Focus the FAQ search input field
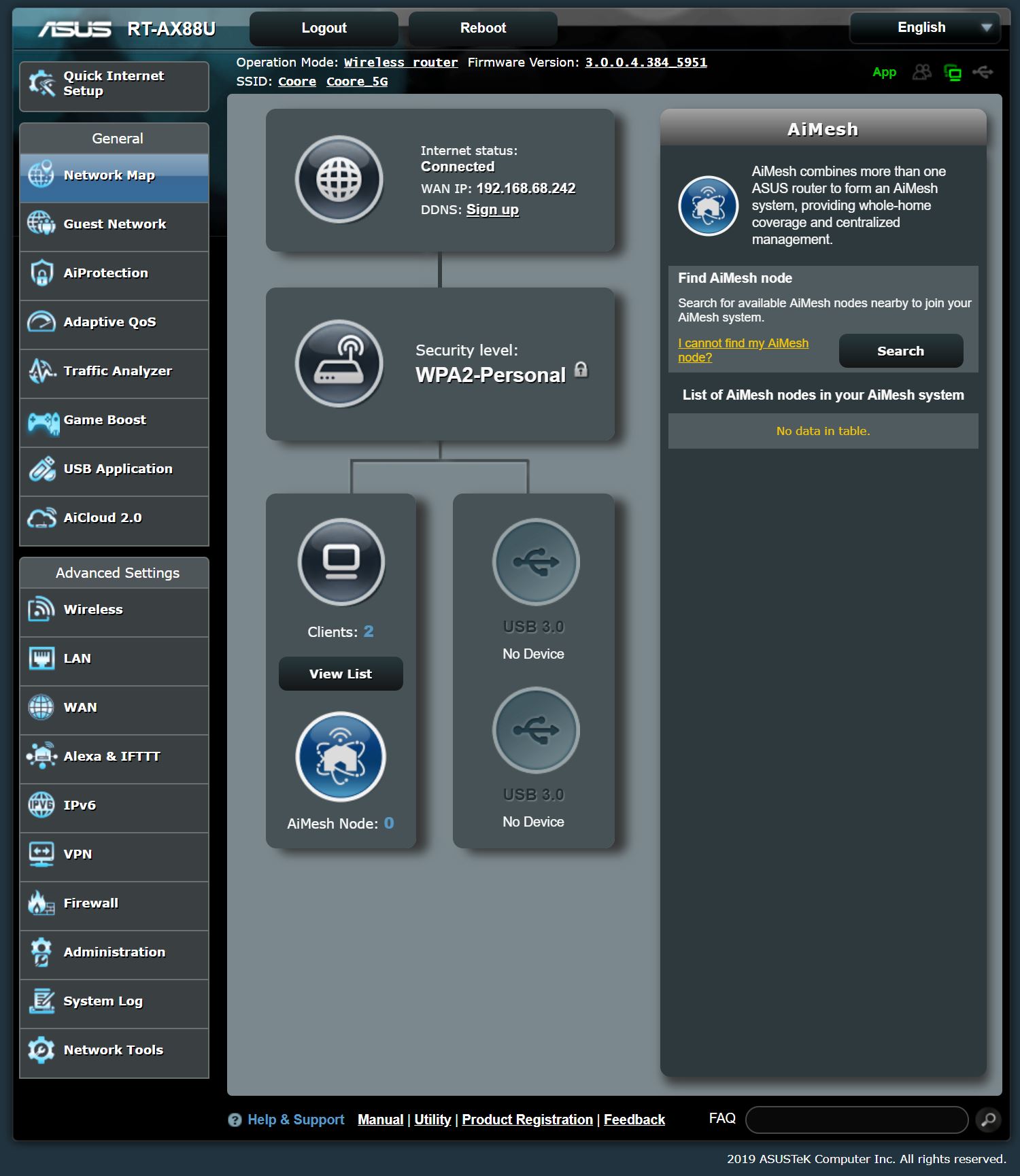The height and width of the screenshot is (1176, 1020). [856, 1120]
